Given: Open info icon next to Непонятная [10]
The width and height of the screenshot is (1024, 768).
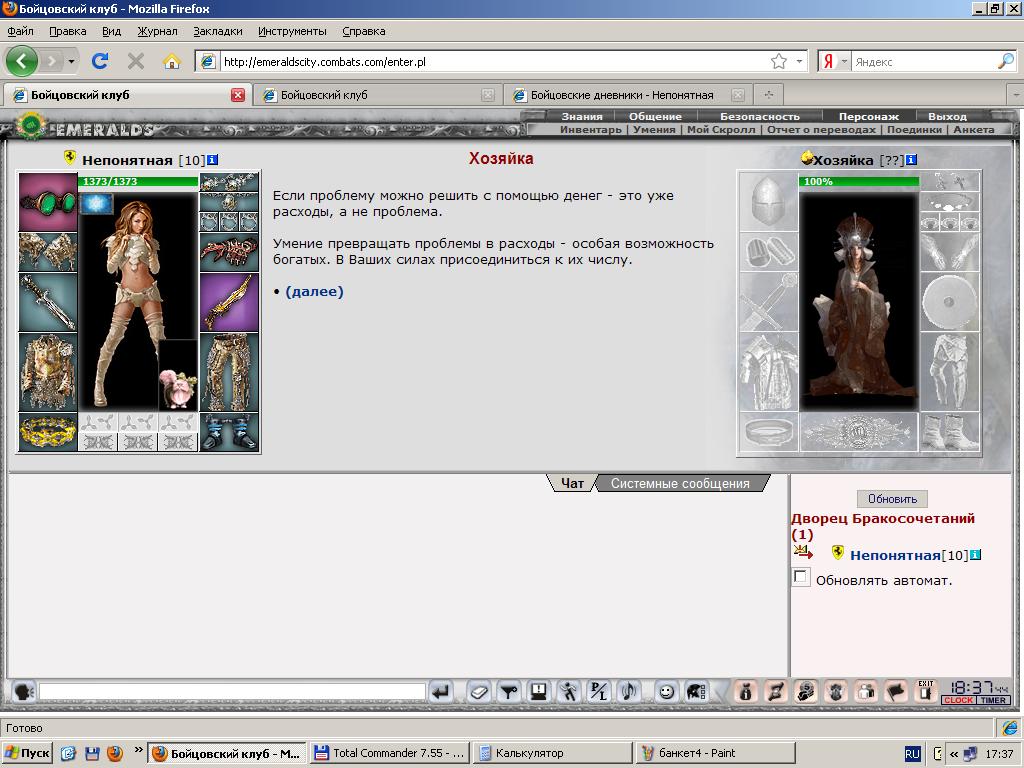Looking at the screenshot, I should click(212, 159).
